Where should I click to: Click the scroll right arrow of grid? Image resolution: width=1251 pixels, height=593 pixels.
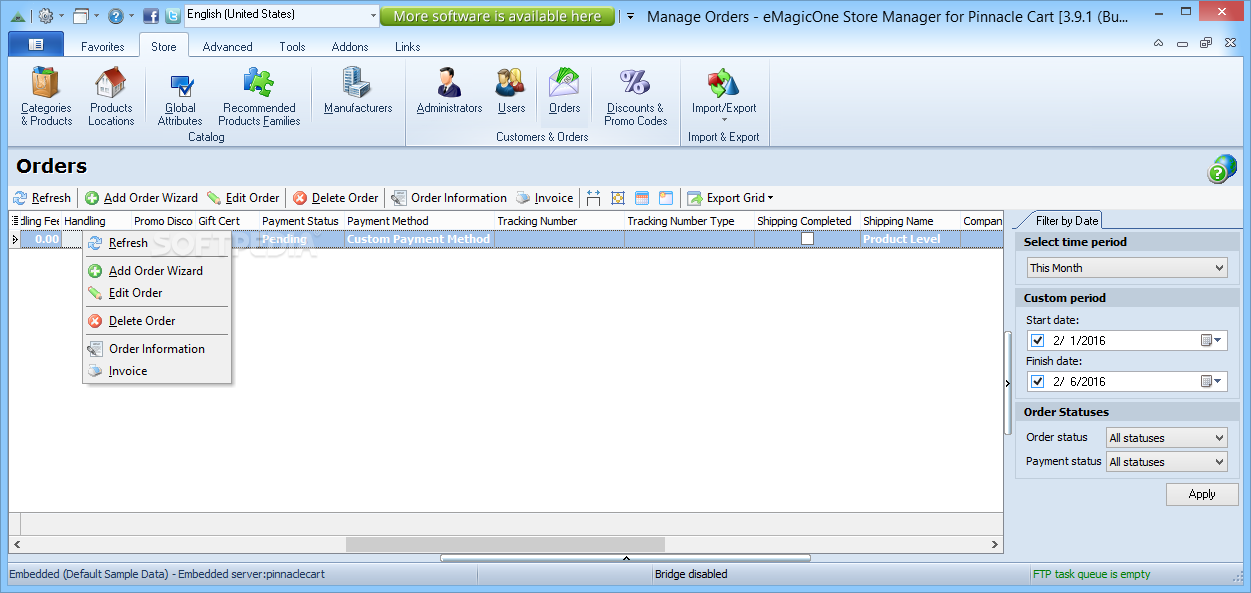pos(995,545)
